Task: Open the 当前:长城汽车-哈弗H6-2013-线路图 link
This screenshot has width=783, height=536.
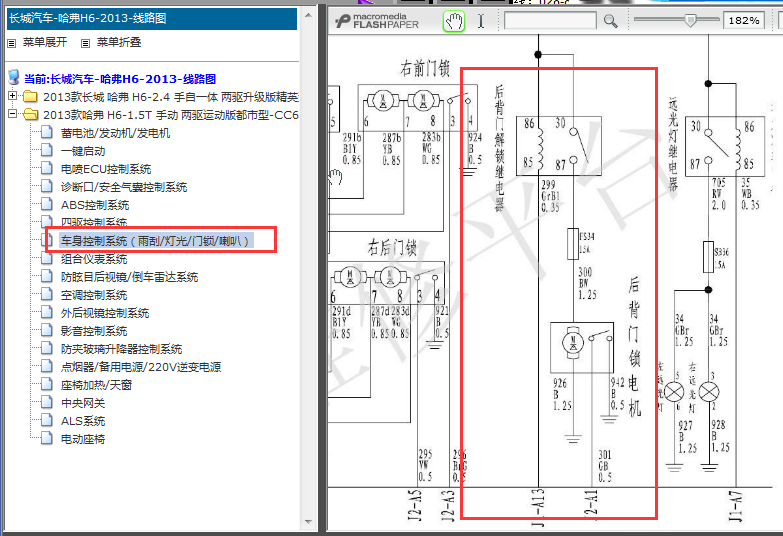Action: [120, 79]
